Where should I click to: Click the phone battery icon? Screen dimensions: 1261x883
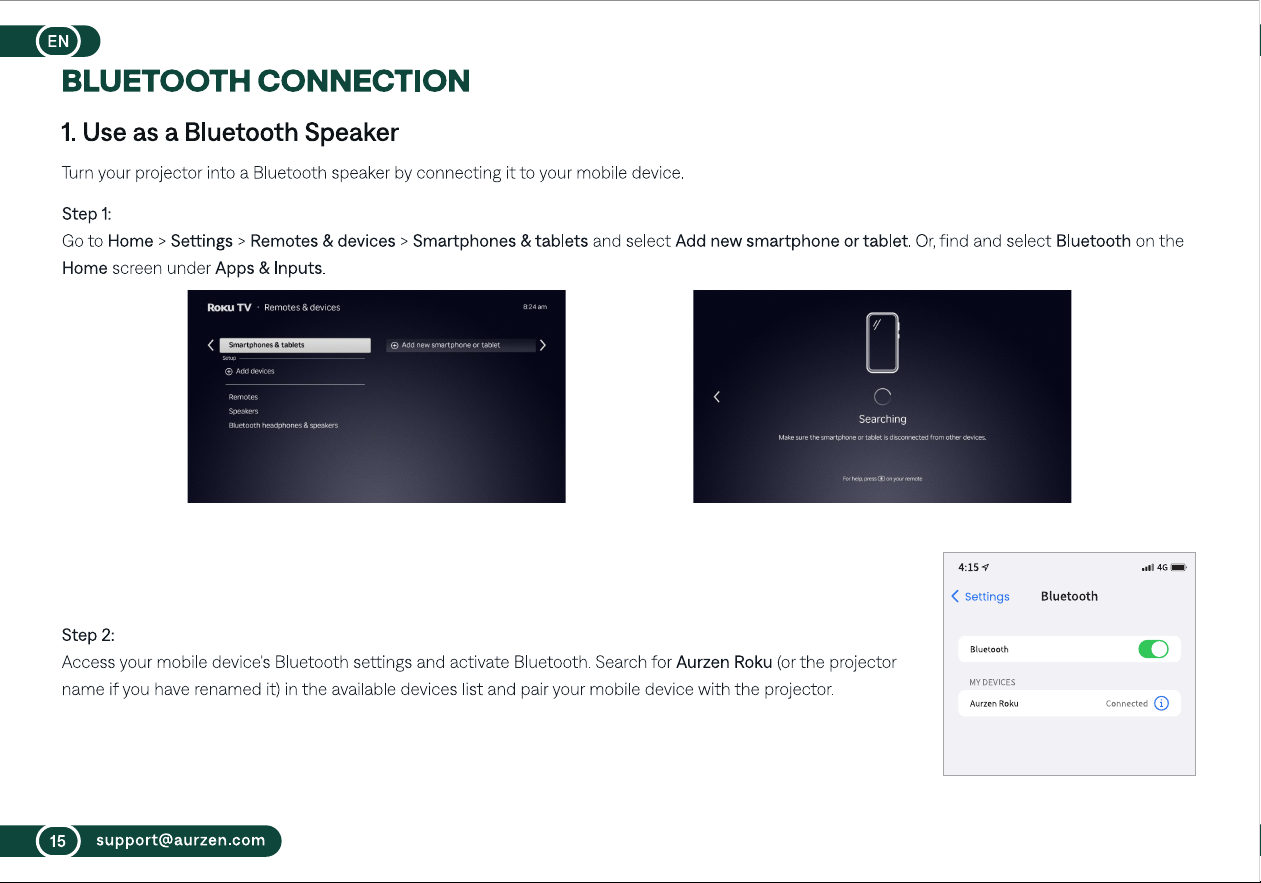1178,567
